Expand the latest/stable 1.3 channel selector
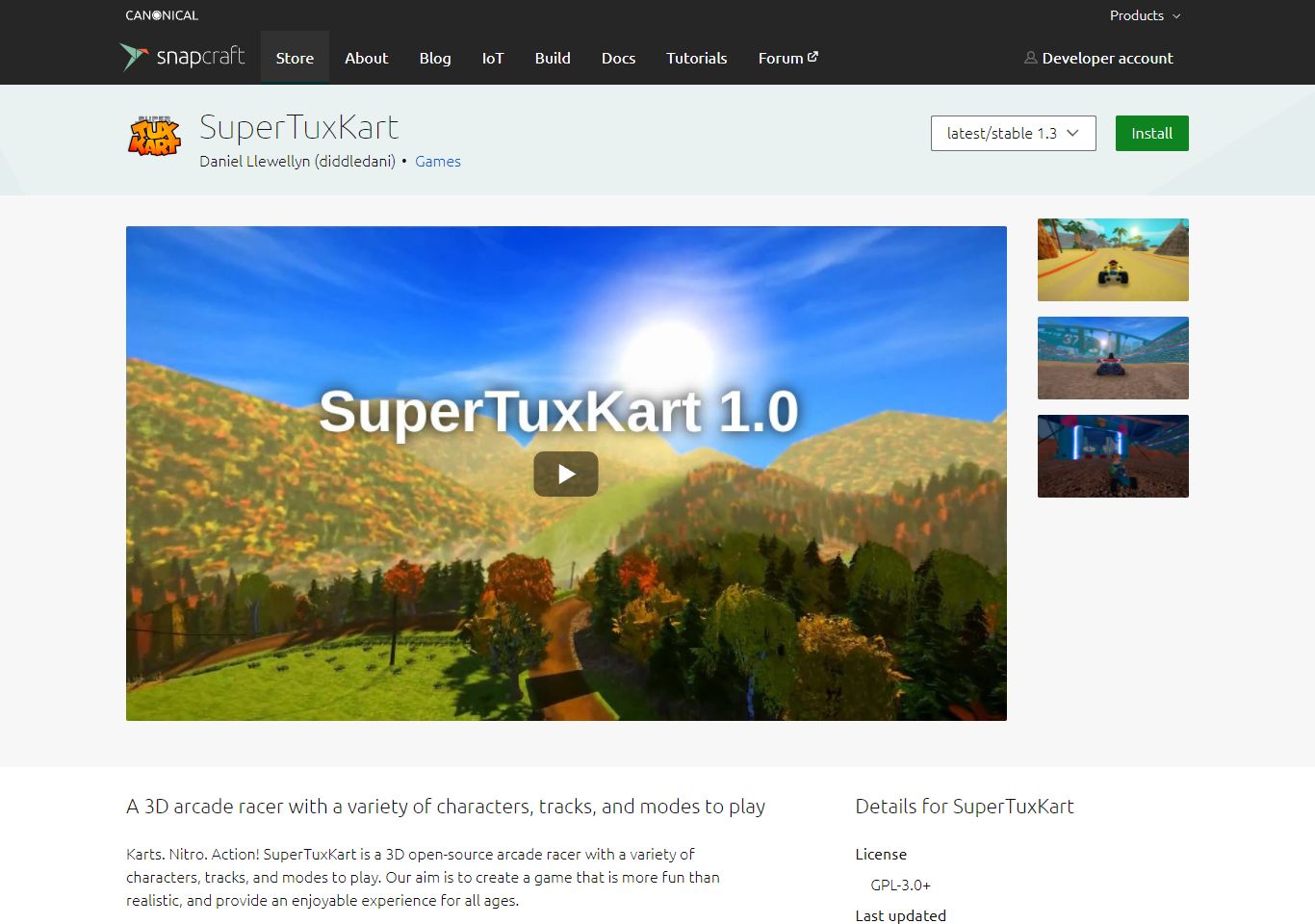Screen dimensions: 1315x924 coord(1013,133)
